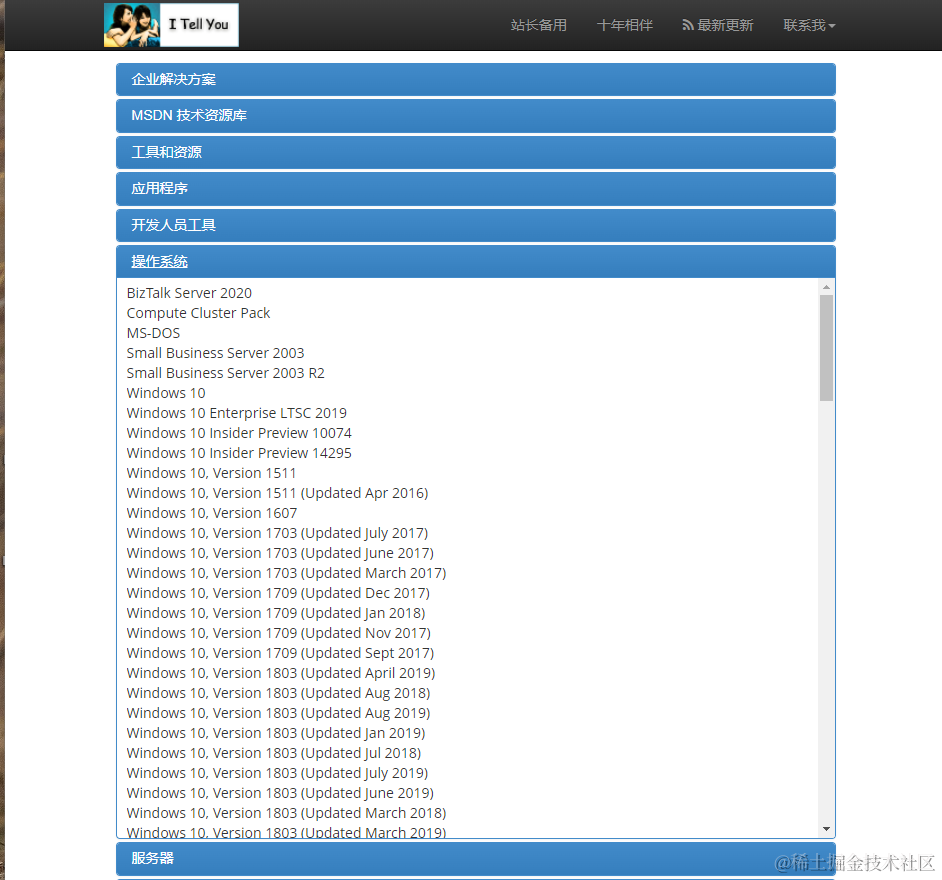Select Version 1709 (Updated Sept 2017)

point(281,653)
